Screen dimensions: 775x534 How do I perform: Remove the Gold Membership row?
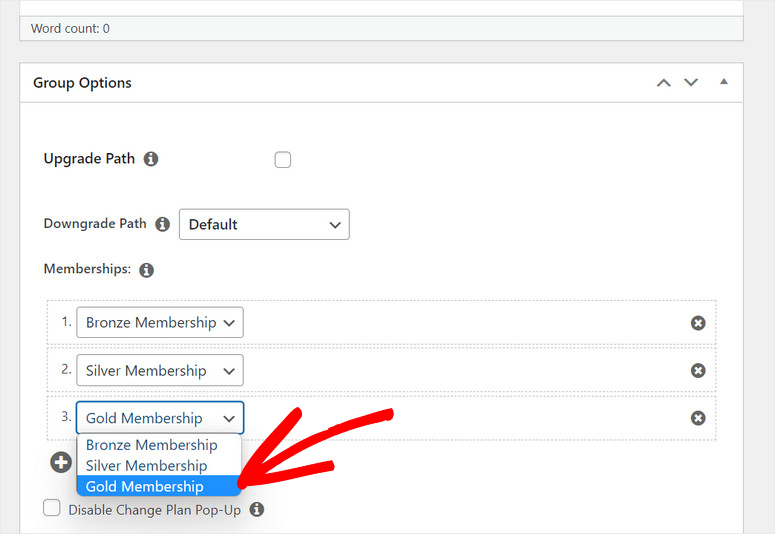pyautogui.click(x=698, y=418)
